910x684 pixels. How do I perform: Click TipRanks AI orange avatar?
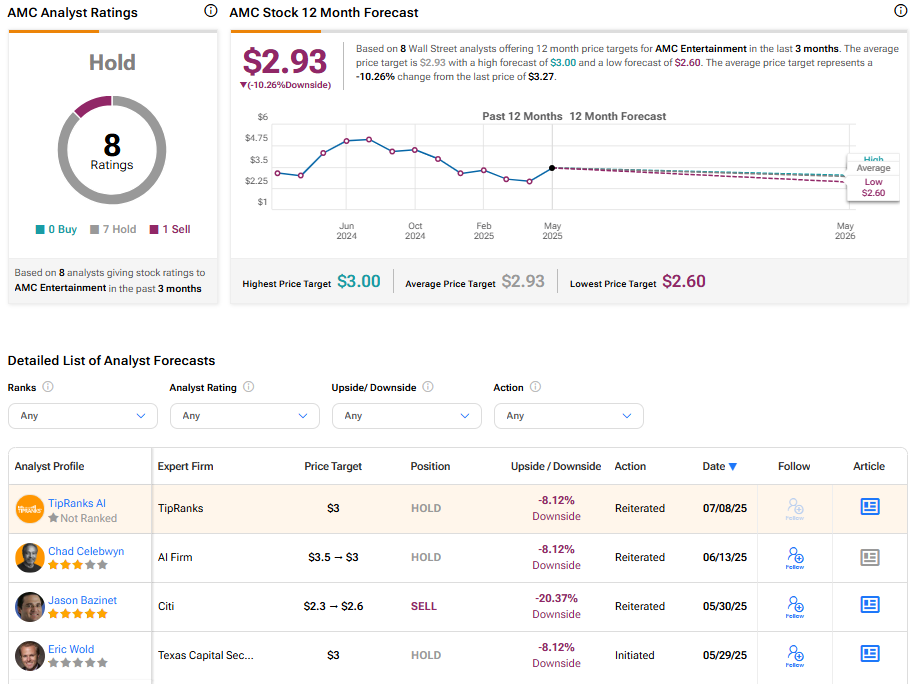[30, 509]
